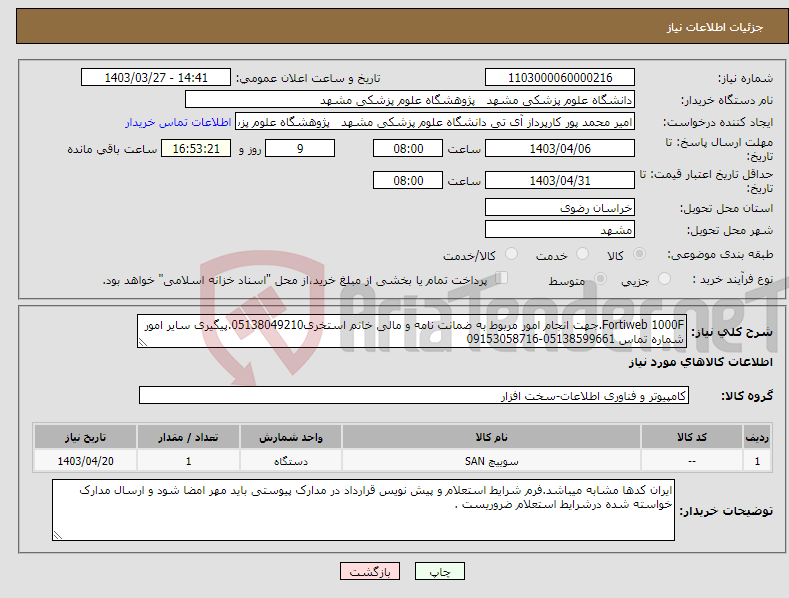Click the -- item code cell
The width and height of the screenshot is (789, 598).
(692, 461)
